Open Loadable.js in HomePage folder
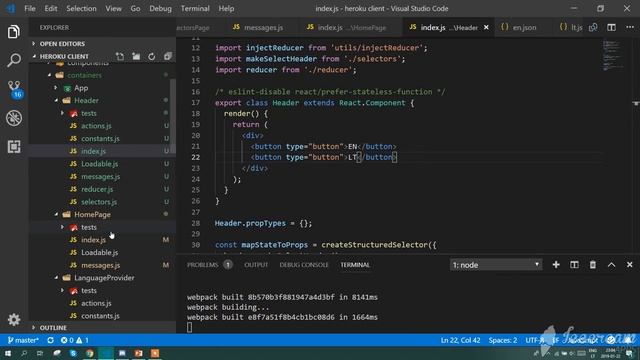 99,252
